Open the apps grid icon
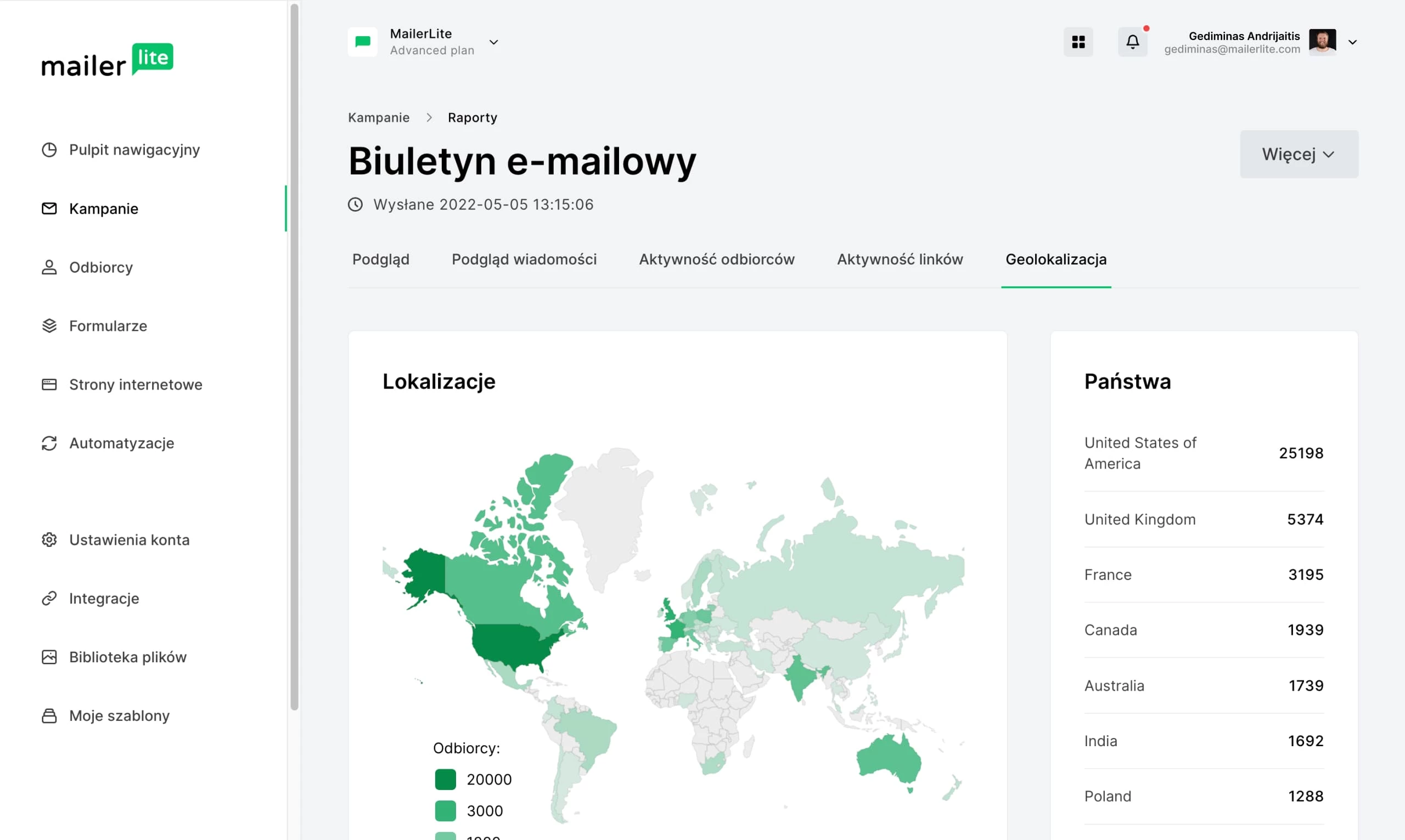Image resolution: width=1405 pixels, height=840 pixels. [1078, 42]
